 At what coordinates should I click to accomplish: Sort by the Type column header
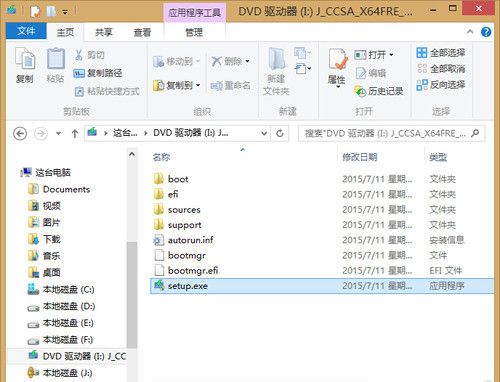(438, 157)
